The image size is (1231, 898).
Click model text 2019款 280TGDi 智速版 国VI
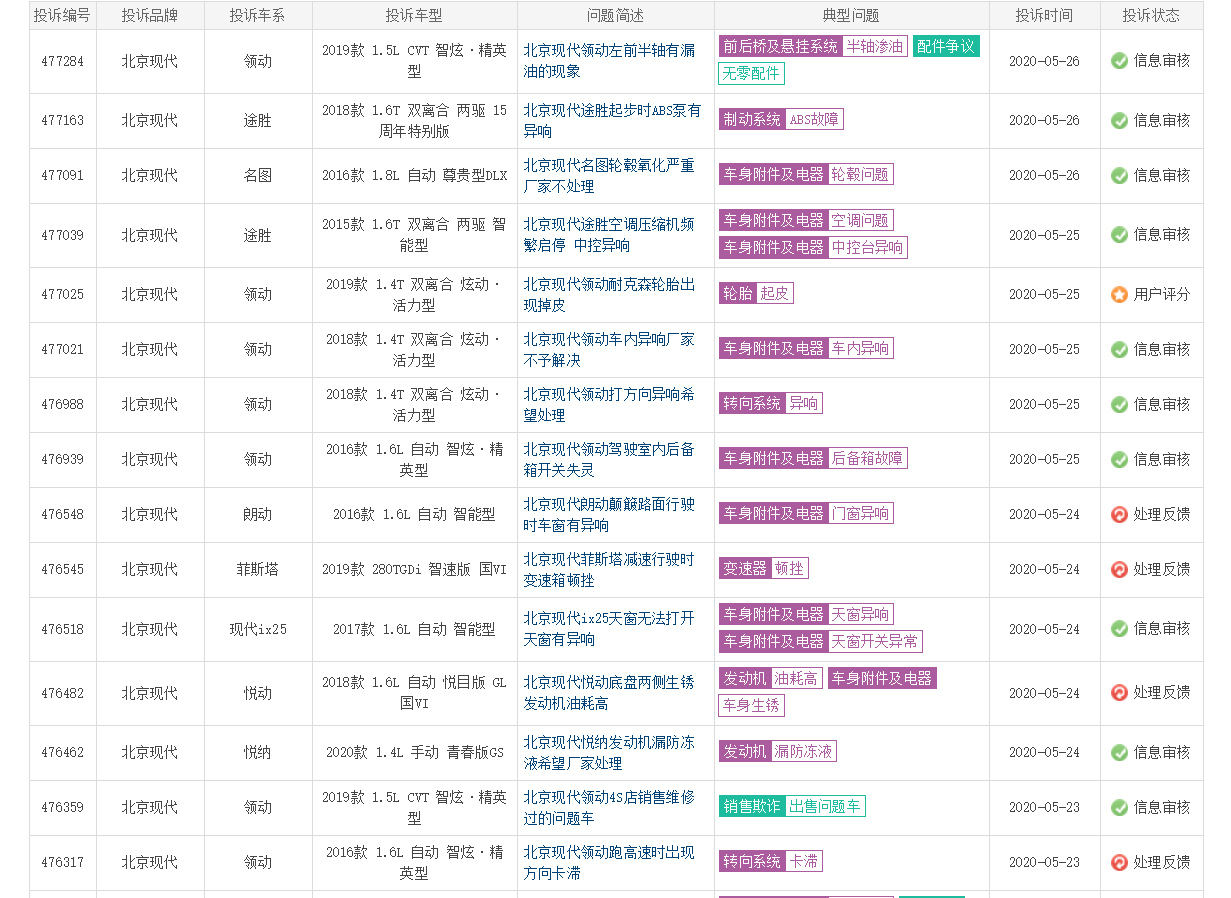click(x=414, y=569)
